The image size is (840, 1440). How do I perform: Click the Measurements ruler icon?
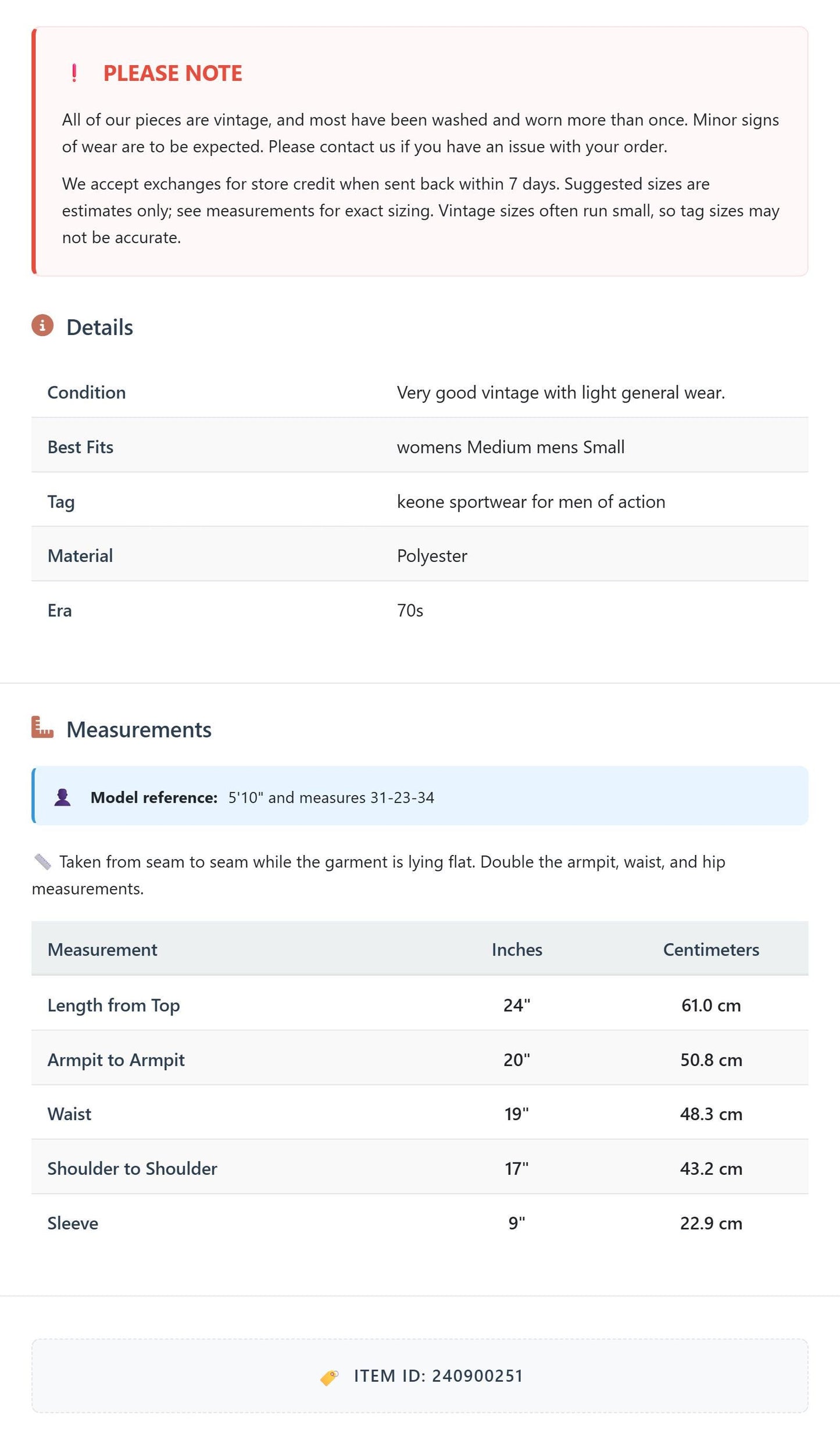[42, 727]
